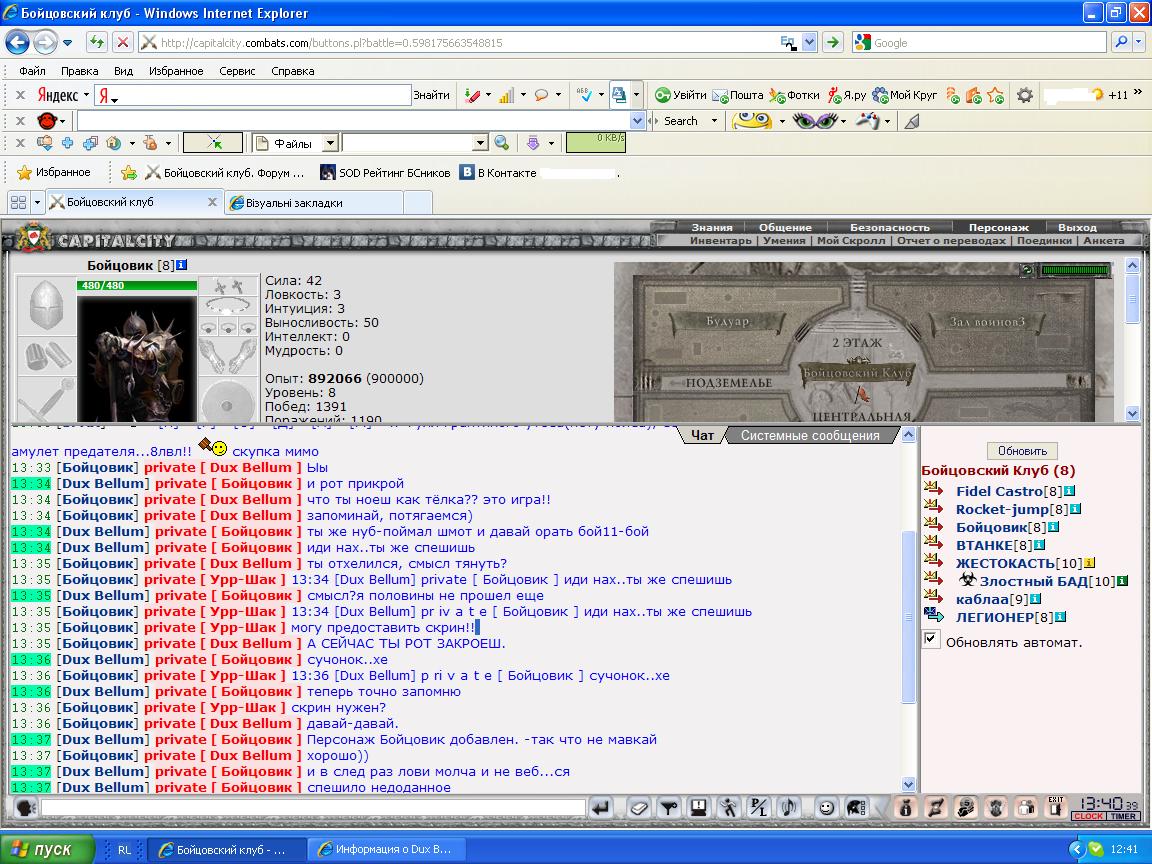Open the Инвентарь link
Image resolution: width=1152 pixels, height=864 pixels.
point(720,240)
